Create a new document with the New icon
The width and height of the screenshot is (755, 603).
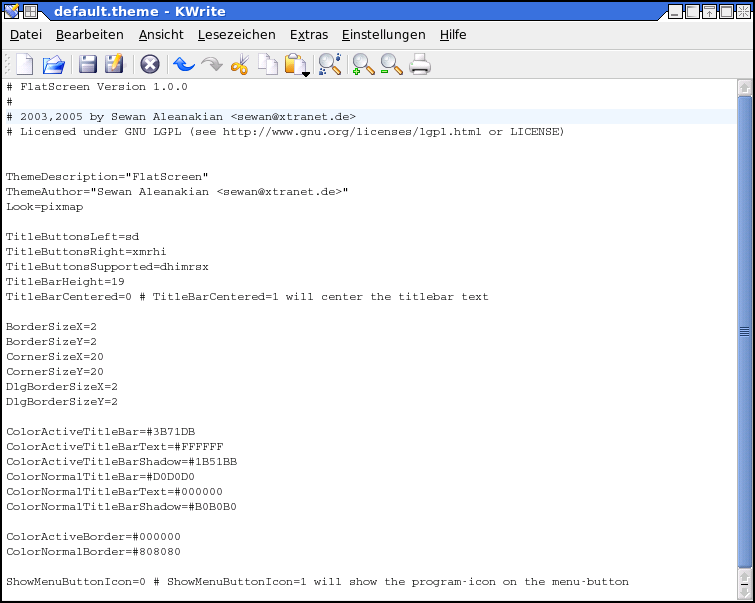[x=25, y=64]
